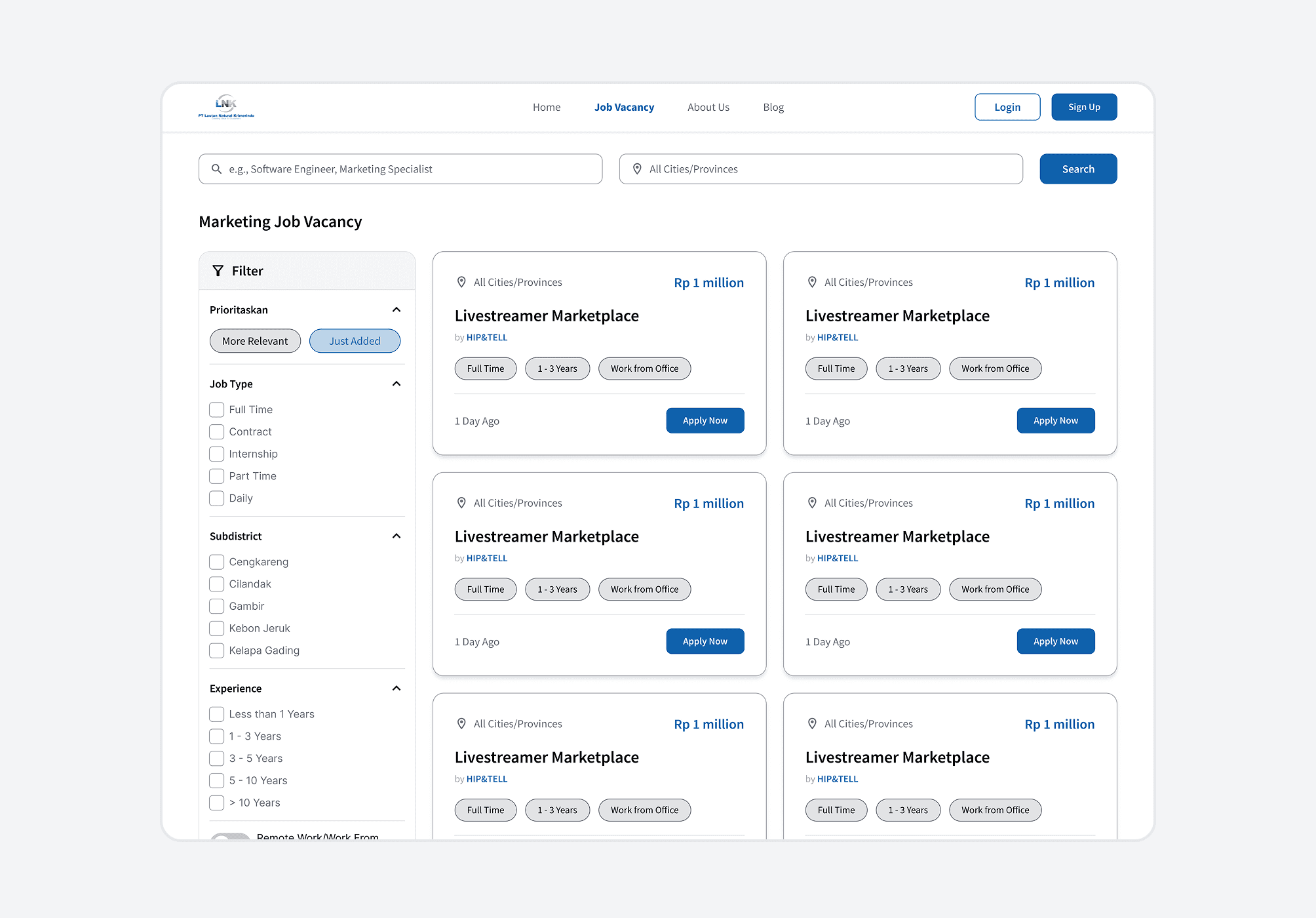Click location pin on top-right job card
Screen dimensions: 1316x918
[x=812, y=282]
